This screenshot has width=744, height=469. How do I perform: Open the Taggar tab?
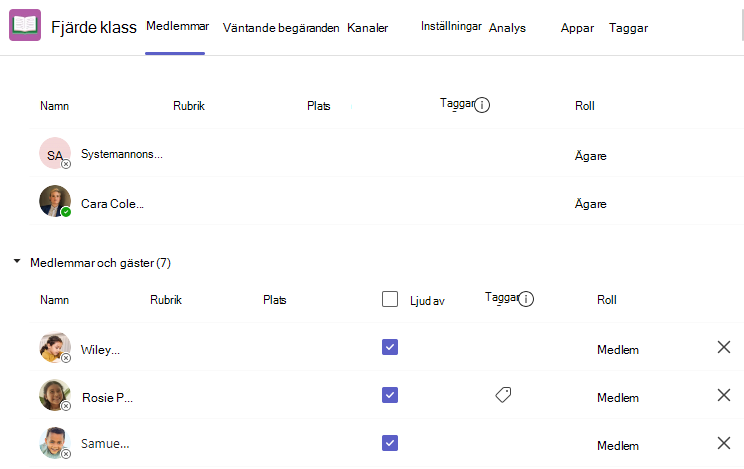628,28
